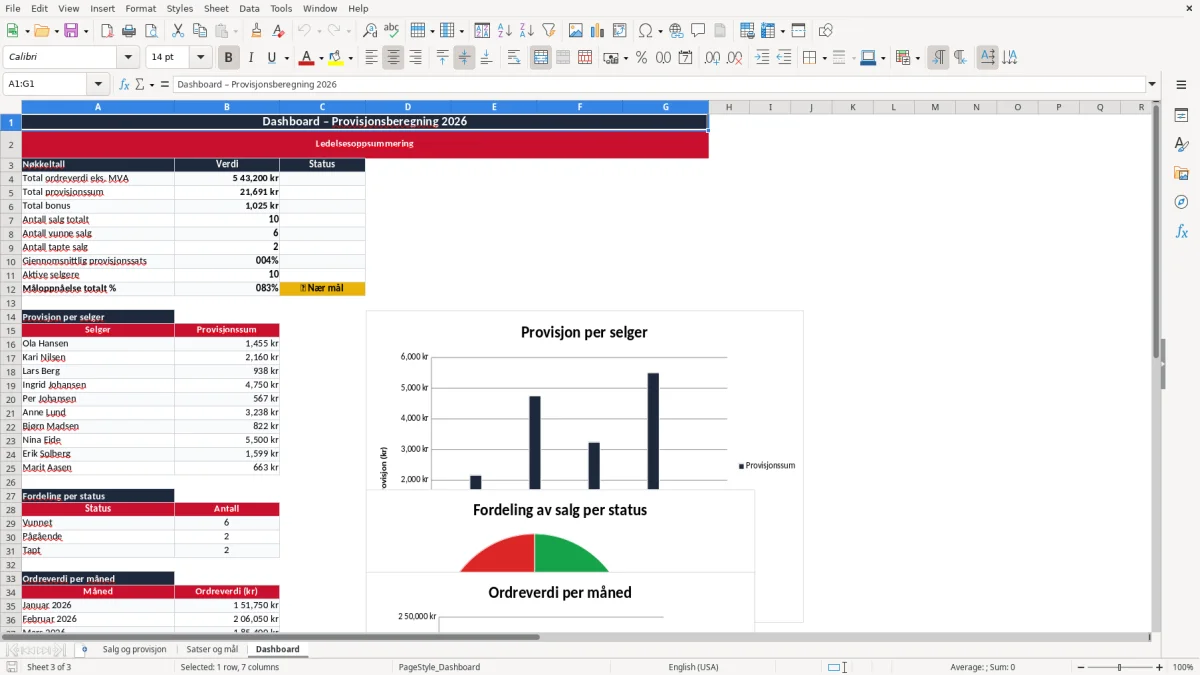Viewport: 1200px width, 675px height.
Task: Open the sidebar Styles panel
Action: pyautogui.click(x=1181, y=145)
